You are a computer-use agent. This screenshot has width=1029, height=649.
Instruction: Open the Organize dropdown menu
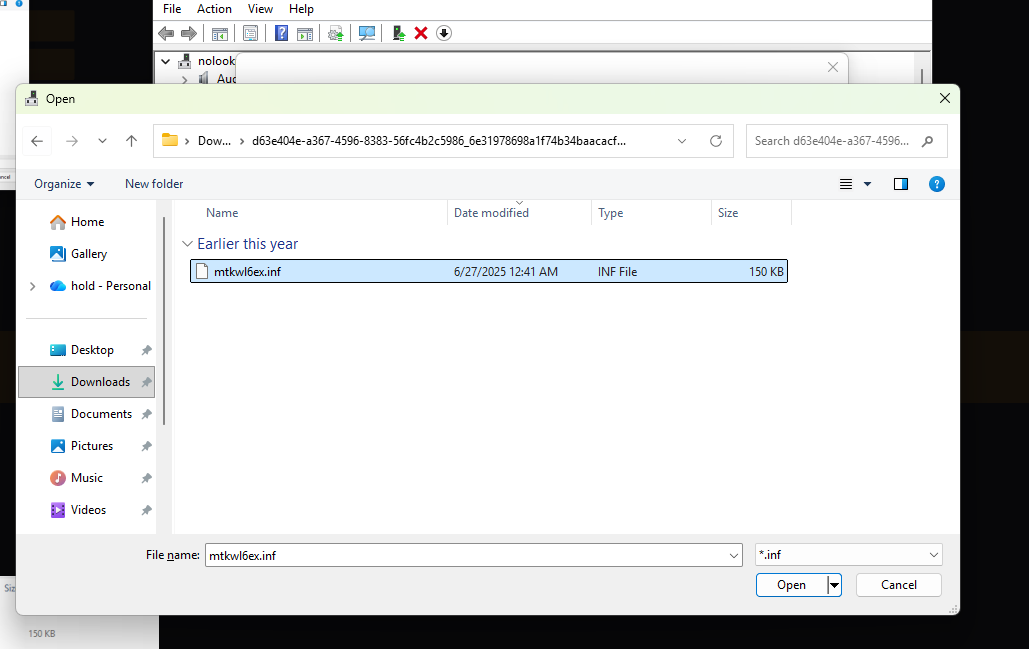(x=64, y=184)
